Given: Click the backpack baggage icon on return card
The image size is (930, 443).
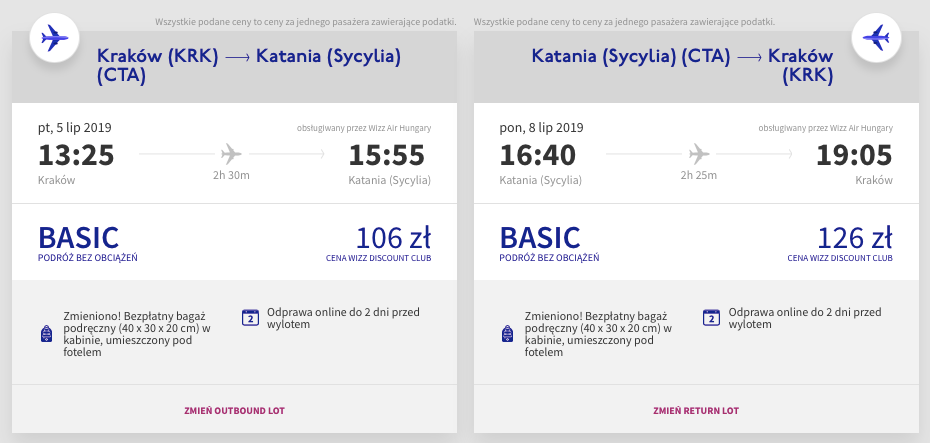Looking at the screenshot, I should [508, 334].
